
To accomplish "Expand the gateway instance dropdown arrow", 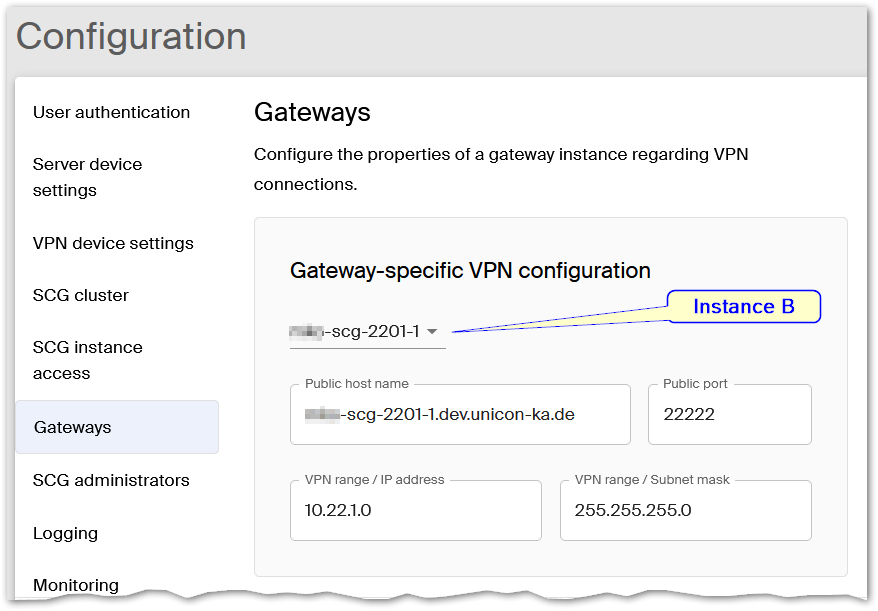I will [x=432, y=332].
